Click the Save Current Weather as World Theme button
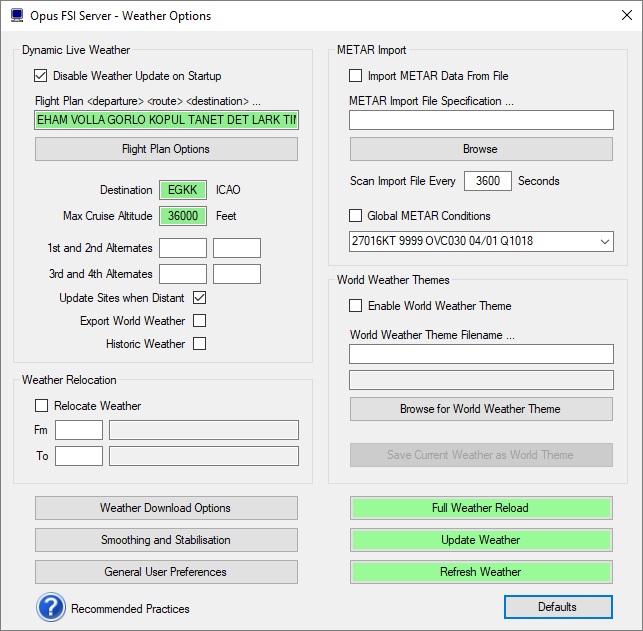Image resolution: width=643 pixels, height=631 pixels. 481,455
